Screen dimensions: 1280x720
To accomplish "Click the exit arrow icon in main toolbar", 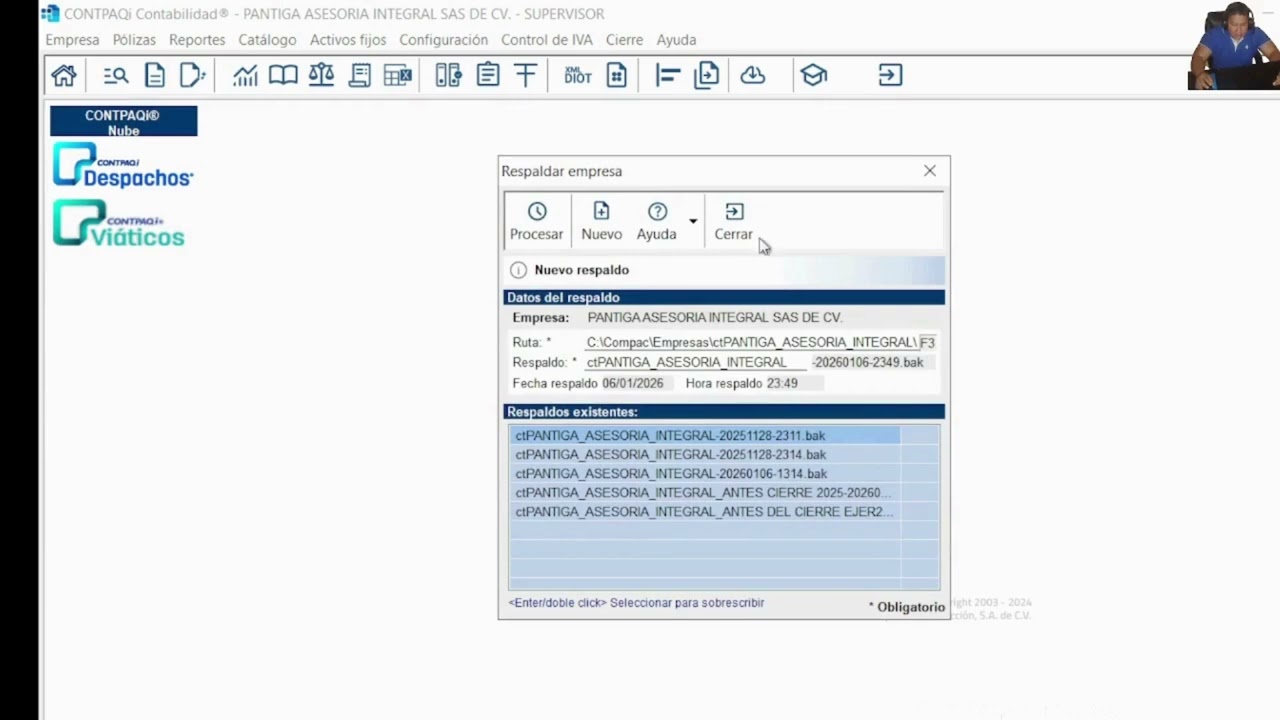I will pyautogui.click(x=890, y=76).
